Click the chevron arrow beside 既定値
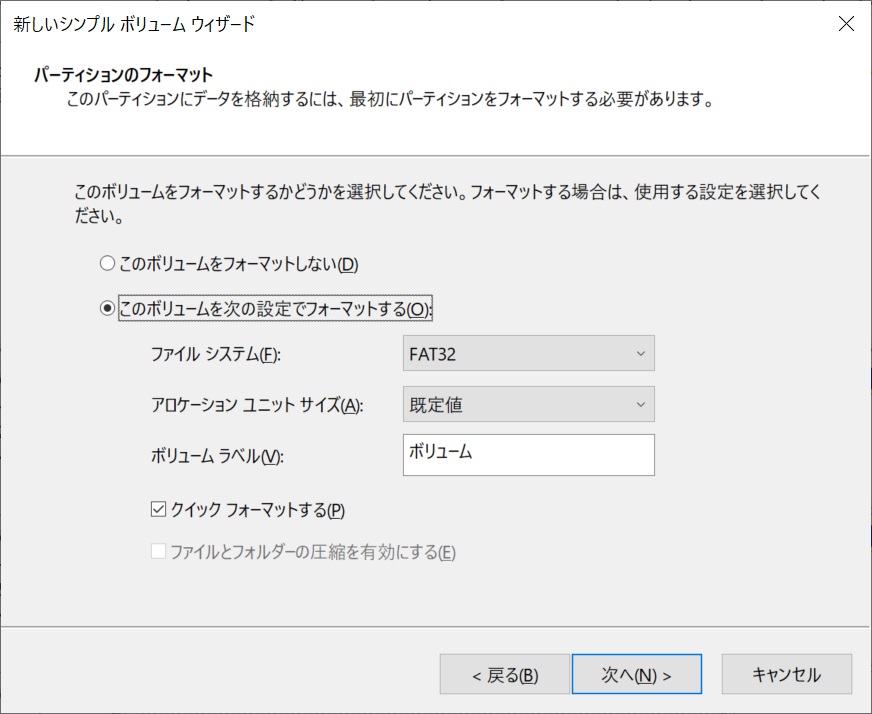This screenshot has height=714, width=872. click(641, 404)
